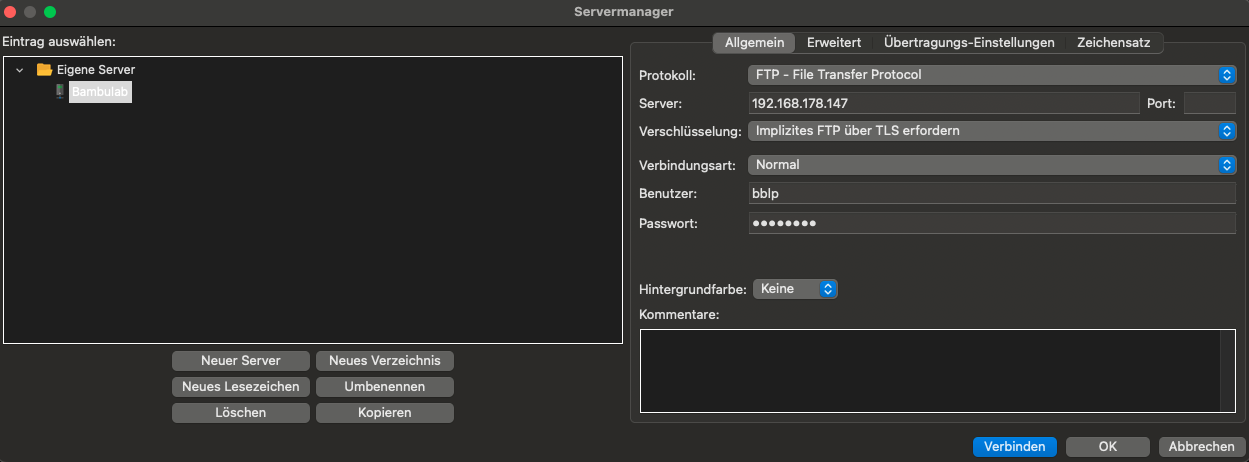Open the Verbindungsart dropdown
This screenshot has width=1249, height=462.
(991, 165)
